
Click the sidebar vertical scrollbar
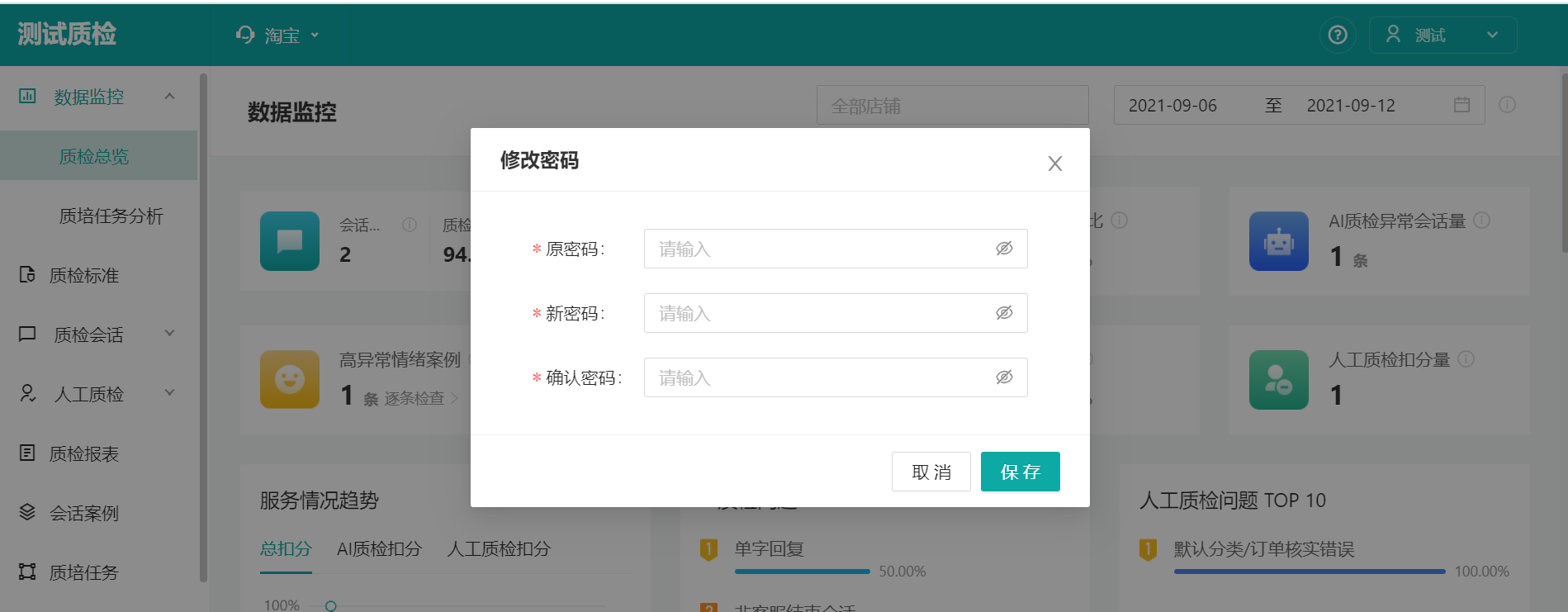click(x=203, y=328)
